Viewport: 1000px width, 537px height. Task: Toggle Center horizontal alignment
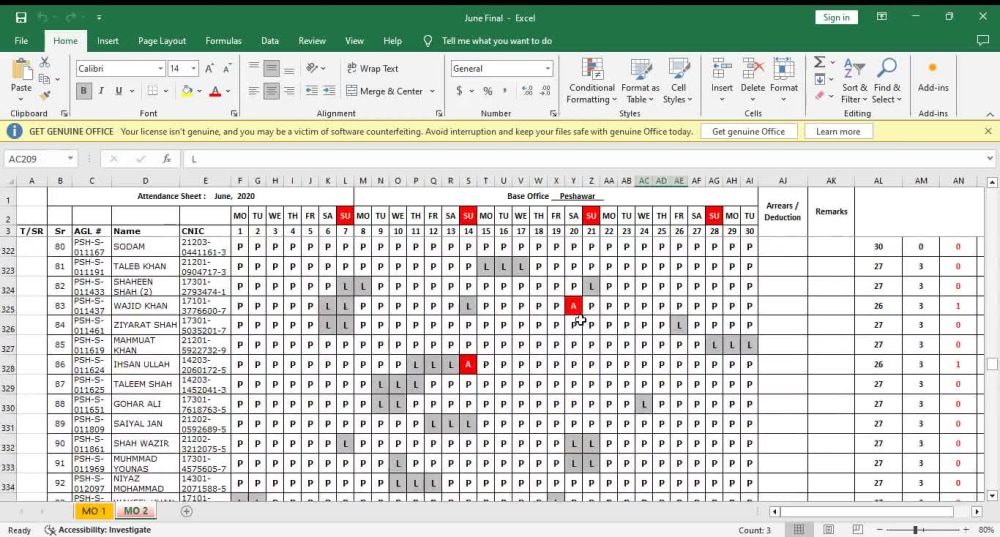(x=271, y=91)
